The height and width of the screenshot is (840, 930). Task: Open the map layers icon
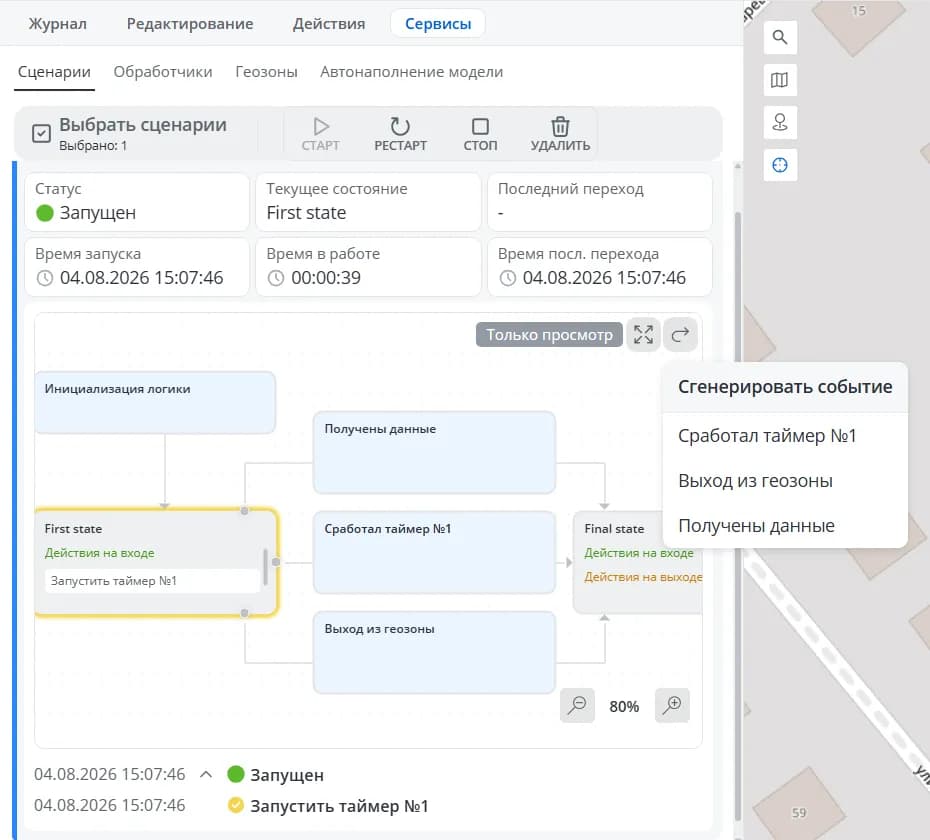coord(780,79)
